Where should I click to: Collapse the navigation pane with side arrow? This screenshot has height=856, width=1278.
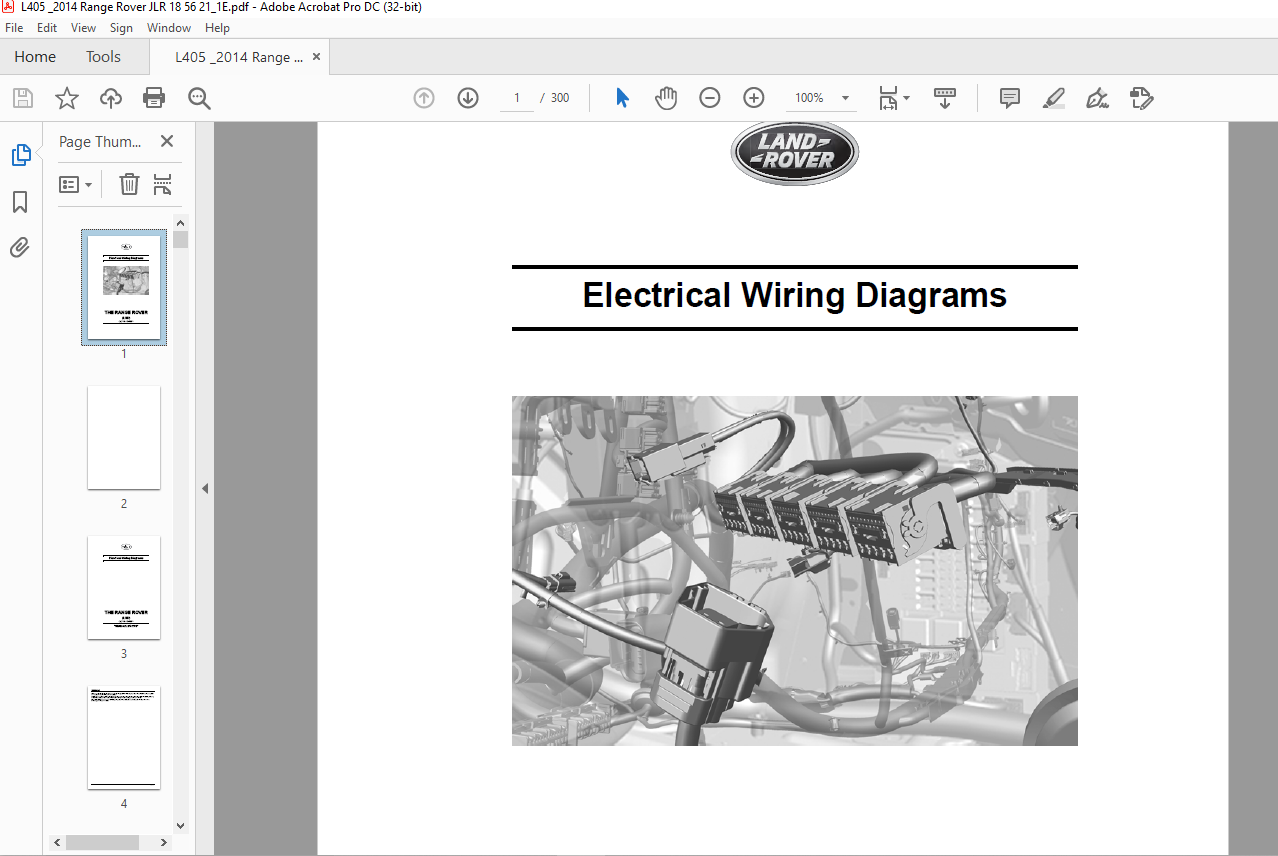(x=205, y=489)
